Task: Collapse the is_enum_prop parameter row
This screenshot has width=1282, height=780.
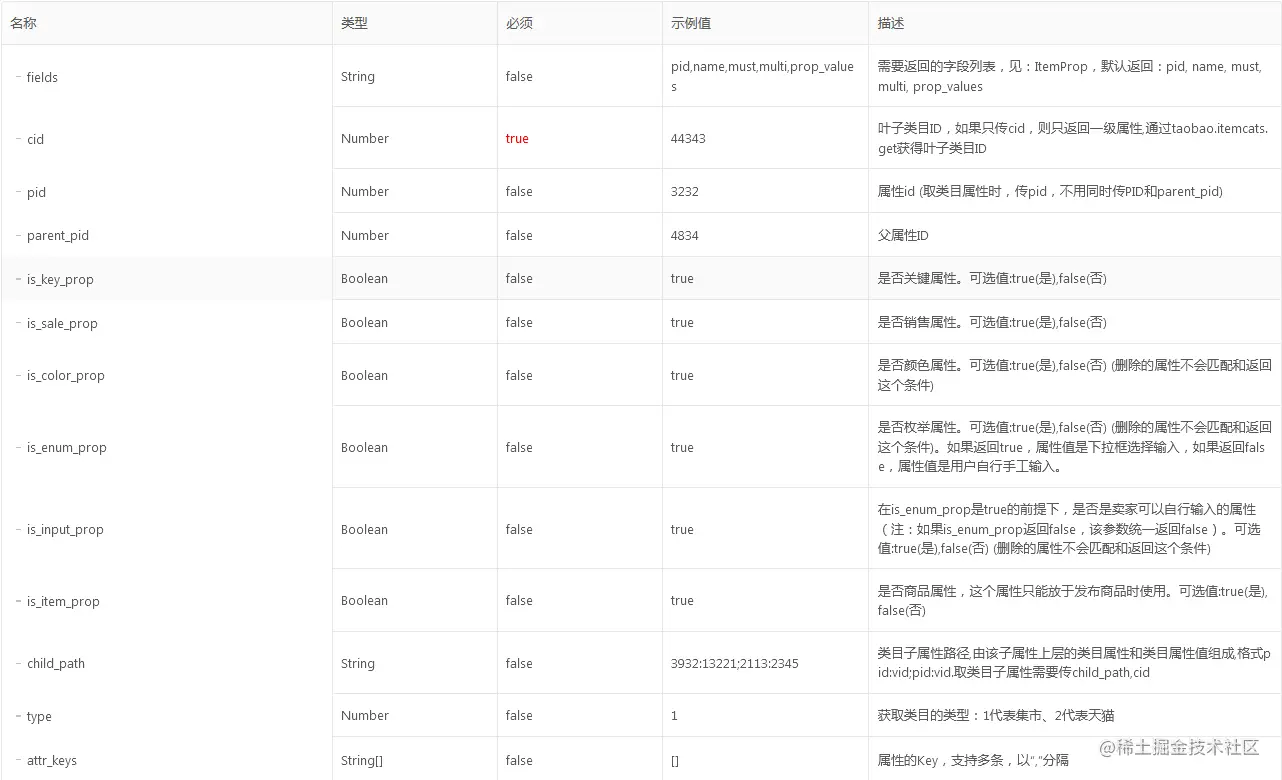Action: 17,447
